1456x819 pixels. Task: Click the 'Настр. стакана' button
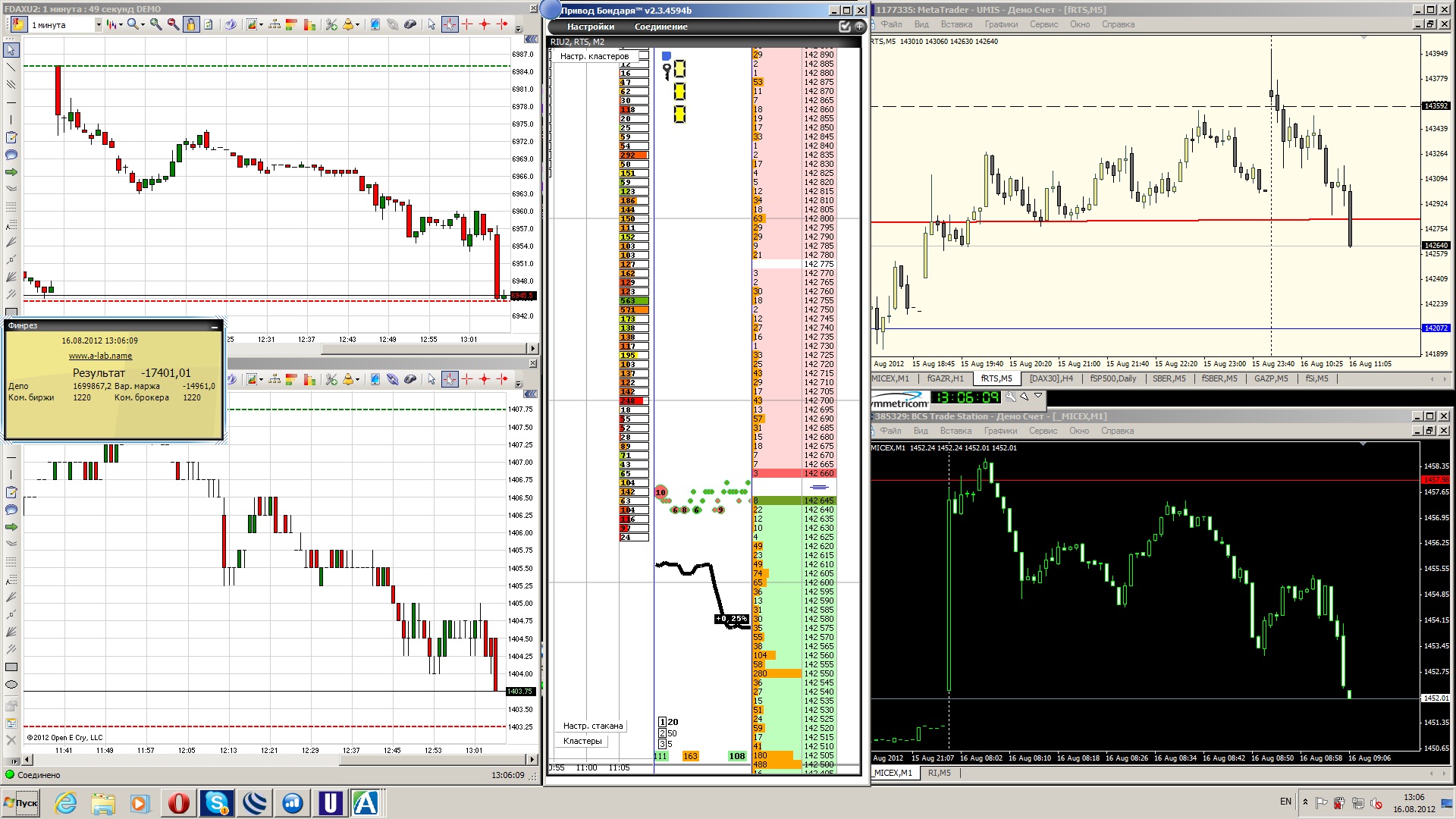pyautogui.click(x=592, y=726)
